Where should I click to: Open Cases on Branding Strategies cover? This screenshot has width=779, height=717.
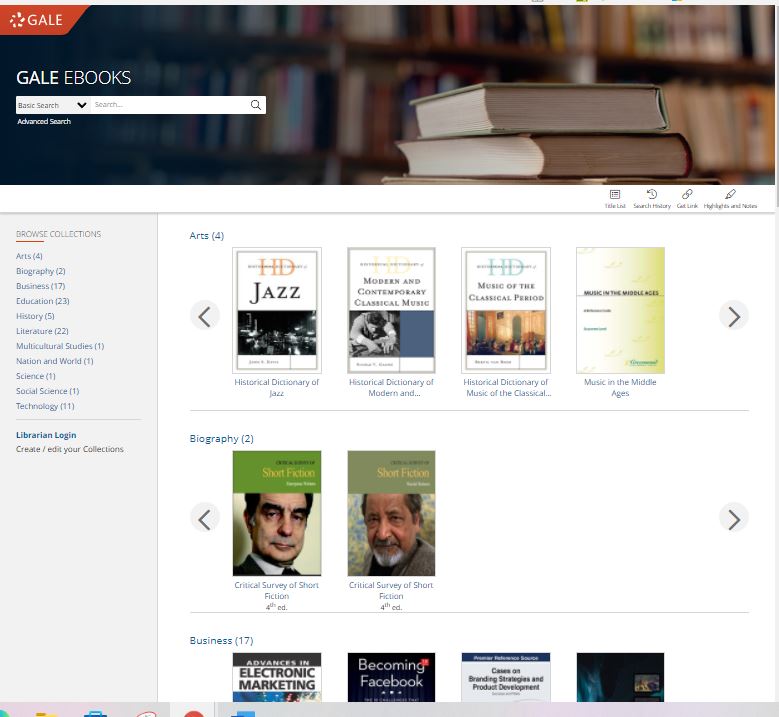[506, 677]
